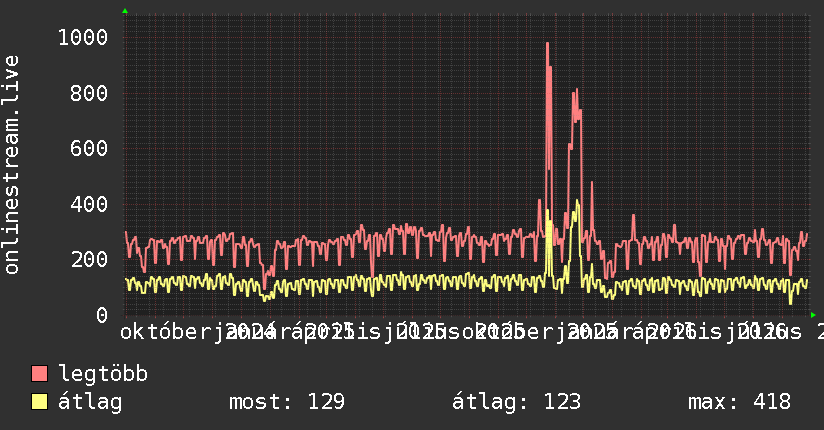Click the max: 418 statistic

tap(739, 402)
